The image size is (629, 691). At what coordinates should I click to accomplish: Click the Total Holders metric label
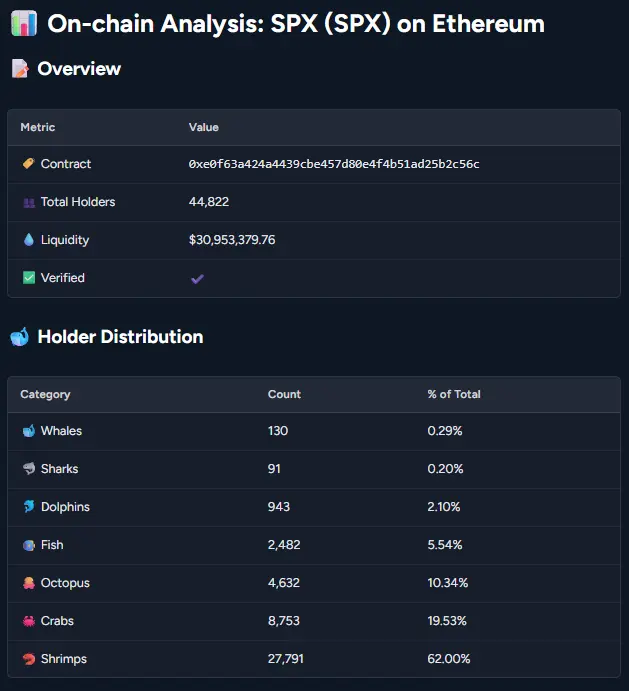(x=78, y=202)
